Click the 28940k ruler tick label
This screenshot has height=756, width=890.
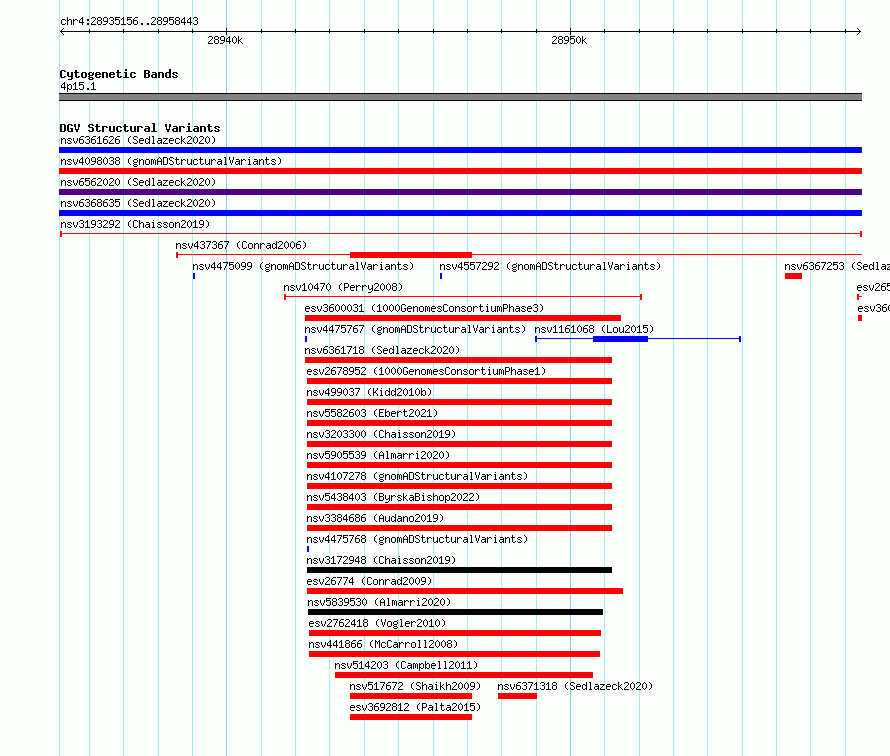(x=225, y=40)
